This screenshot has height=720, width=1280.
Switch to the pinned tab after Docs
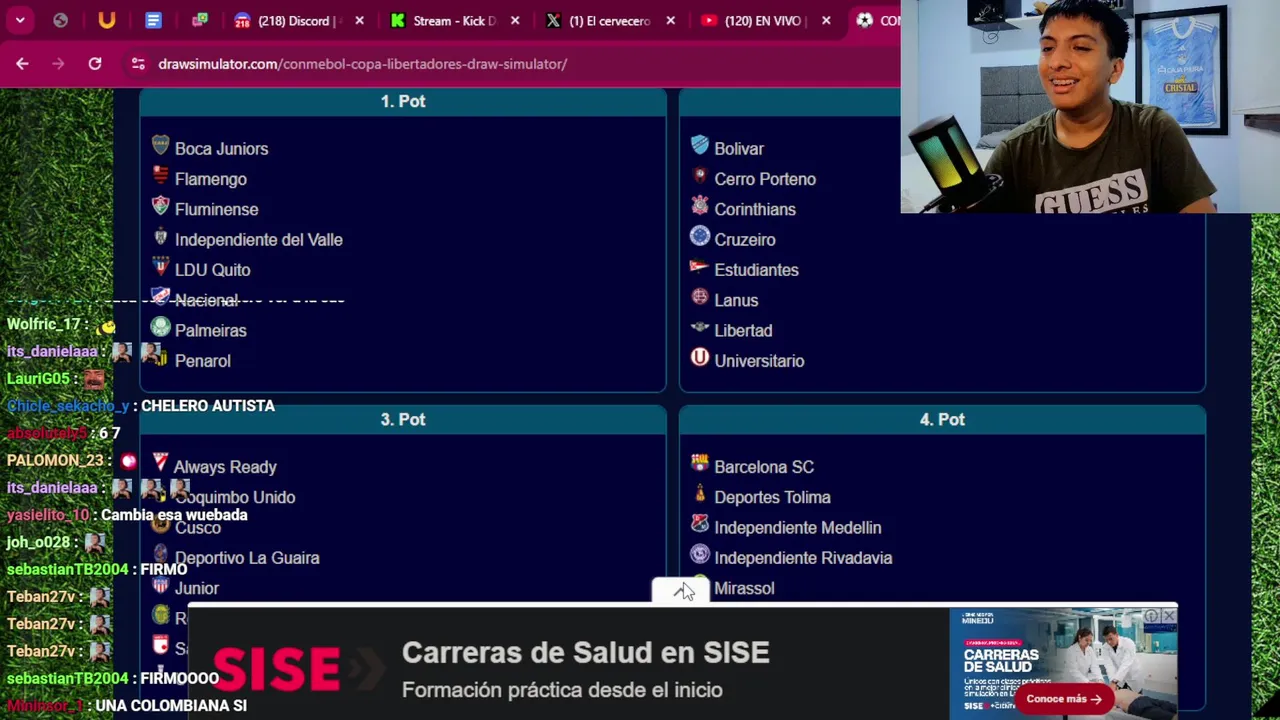pyautogui.click(x=200, y=20)
